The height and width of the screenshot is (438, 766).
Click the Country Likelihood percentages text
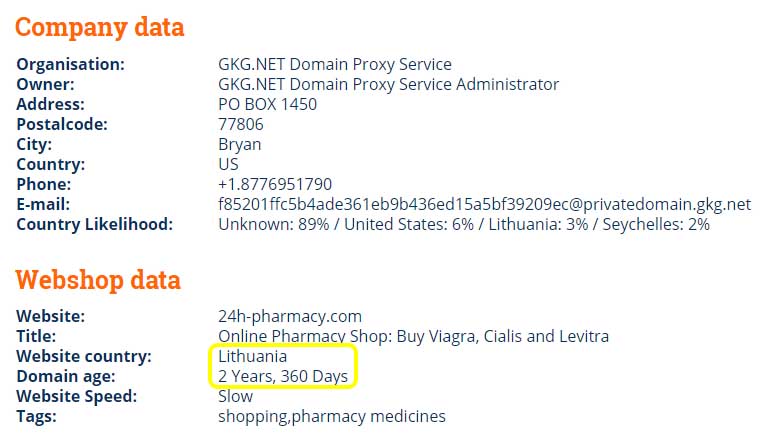coord(464,224)
